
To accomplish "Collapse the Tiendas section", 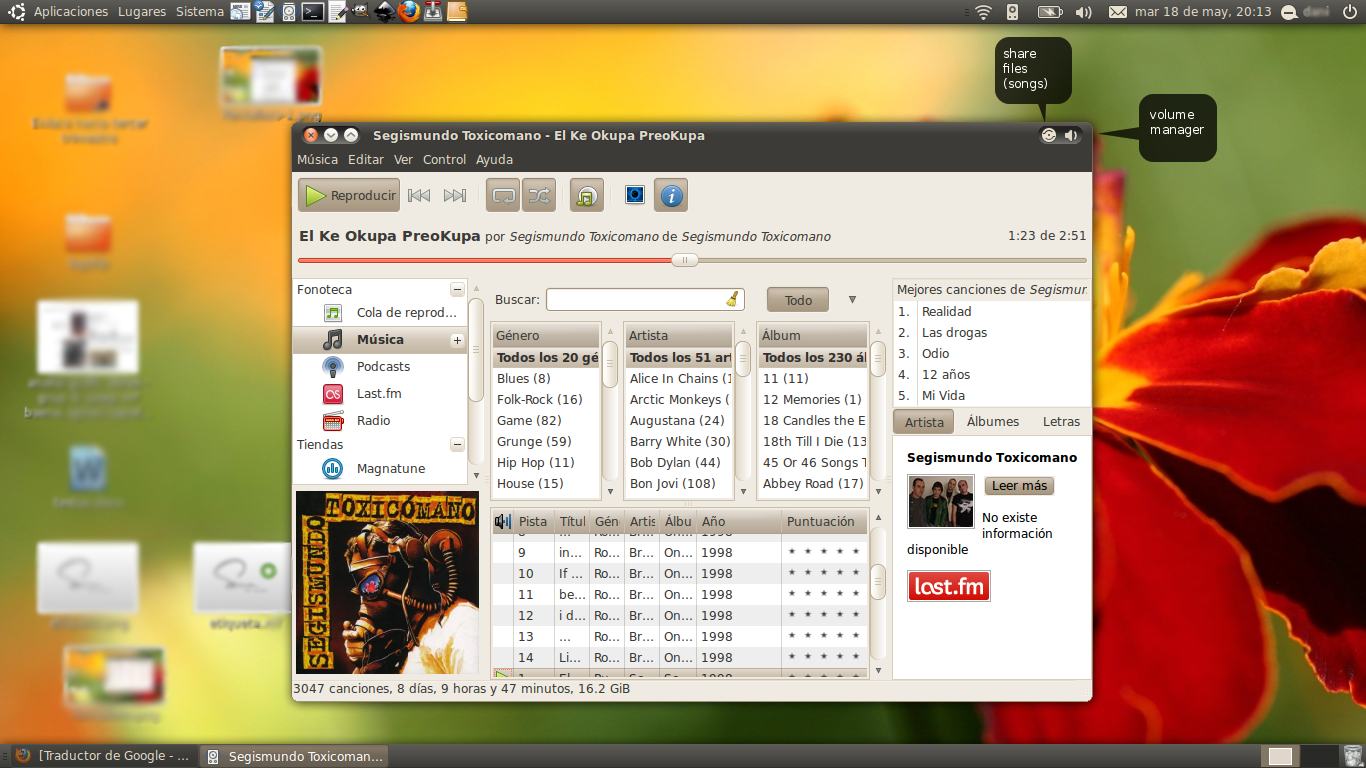I will [457, 445].
